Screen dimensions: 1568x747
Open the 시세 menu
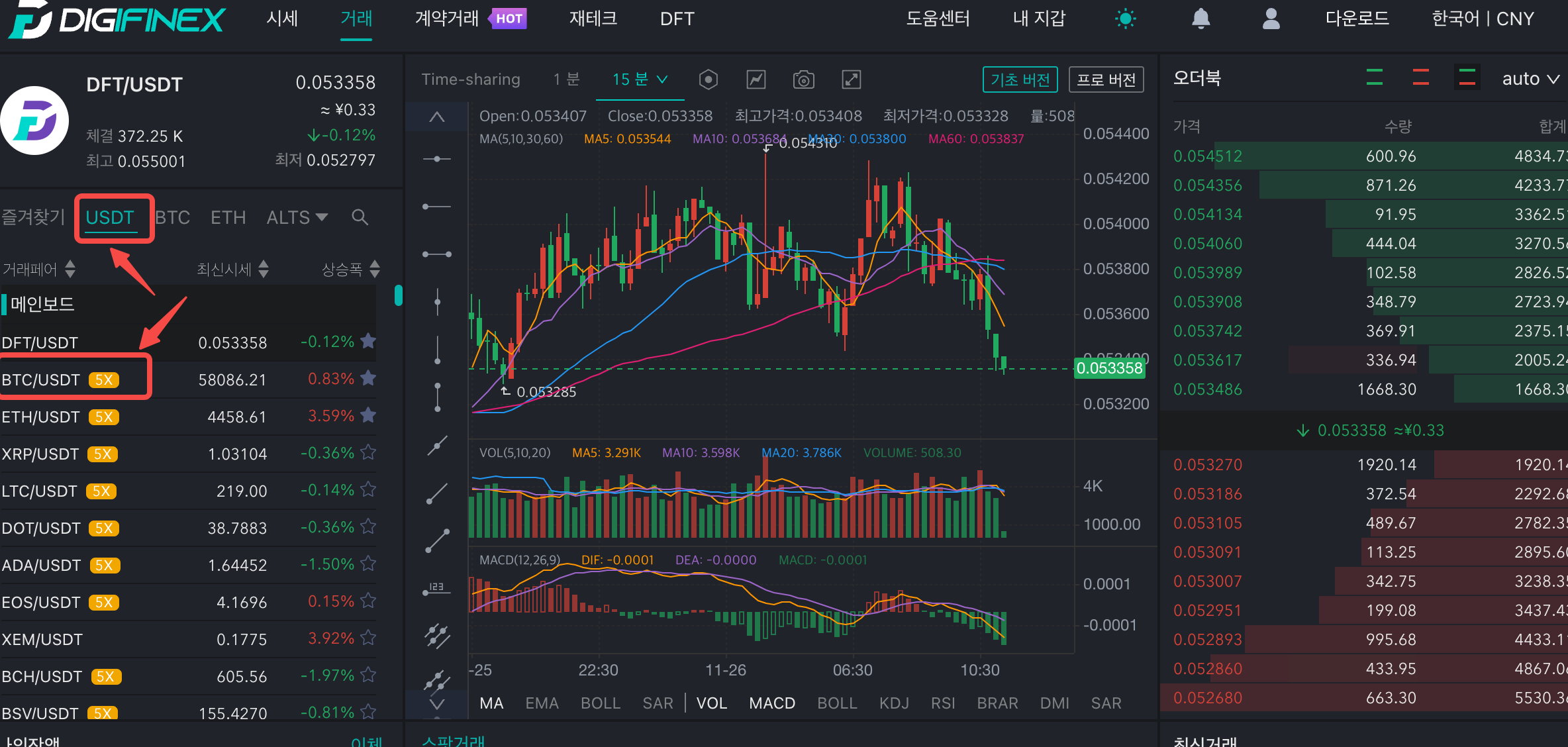283,19
